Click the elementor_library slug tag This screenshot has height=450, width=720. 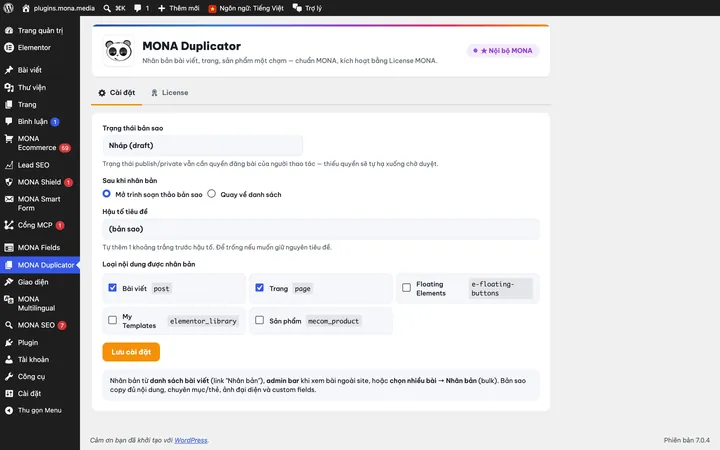tap(203, 321)
